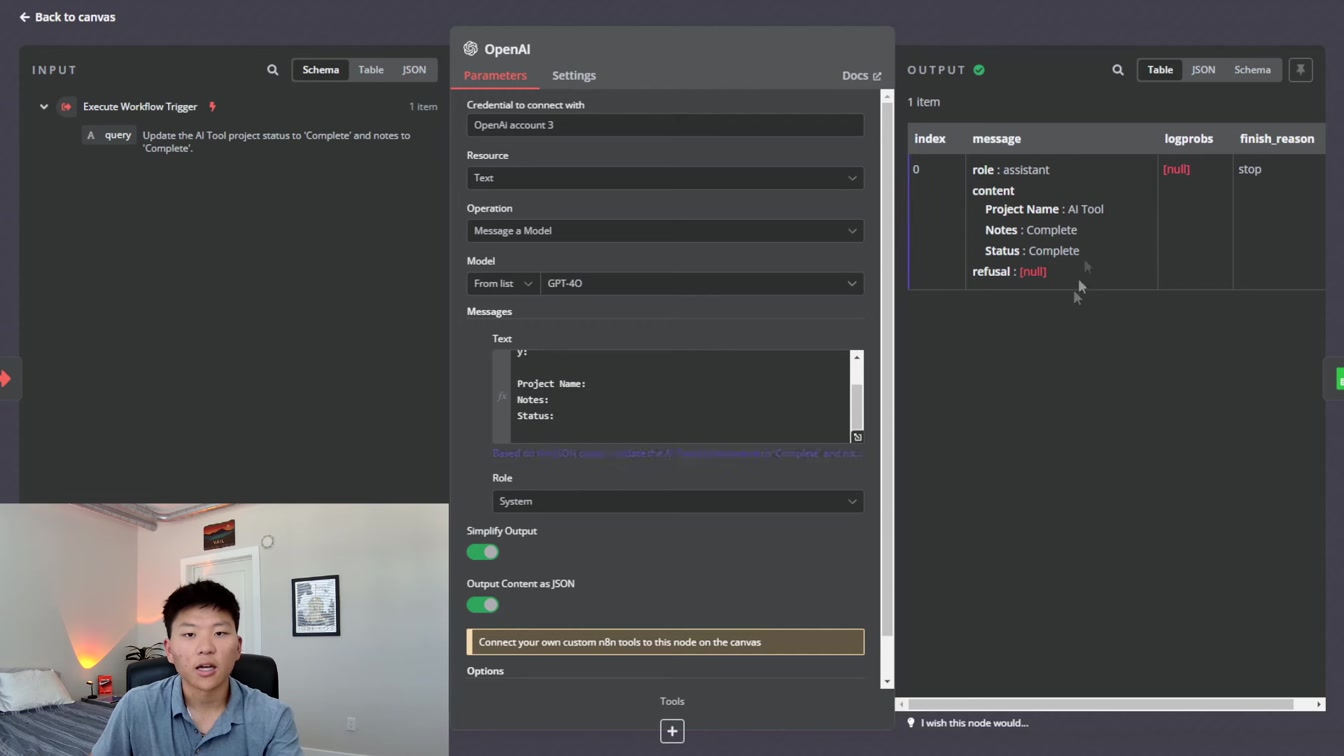Click the Execute Workflow Trigger node icon
Viewport: 1344px width, 756px height.
click(67, 107)
